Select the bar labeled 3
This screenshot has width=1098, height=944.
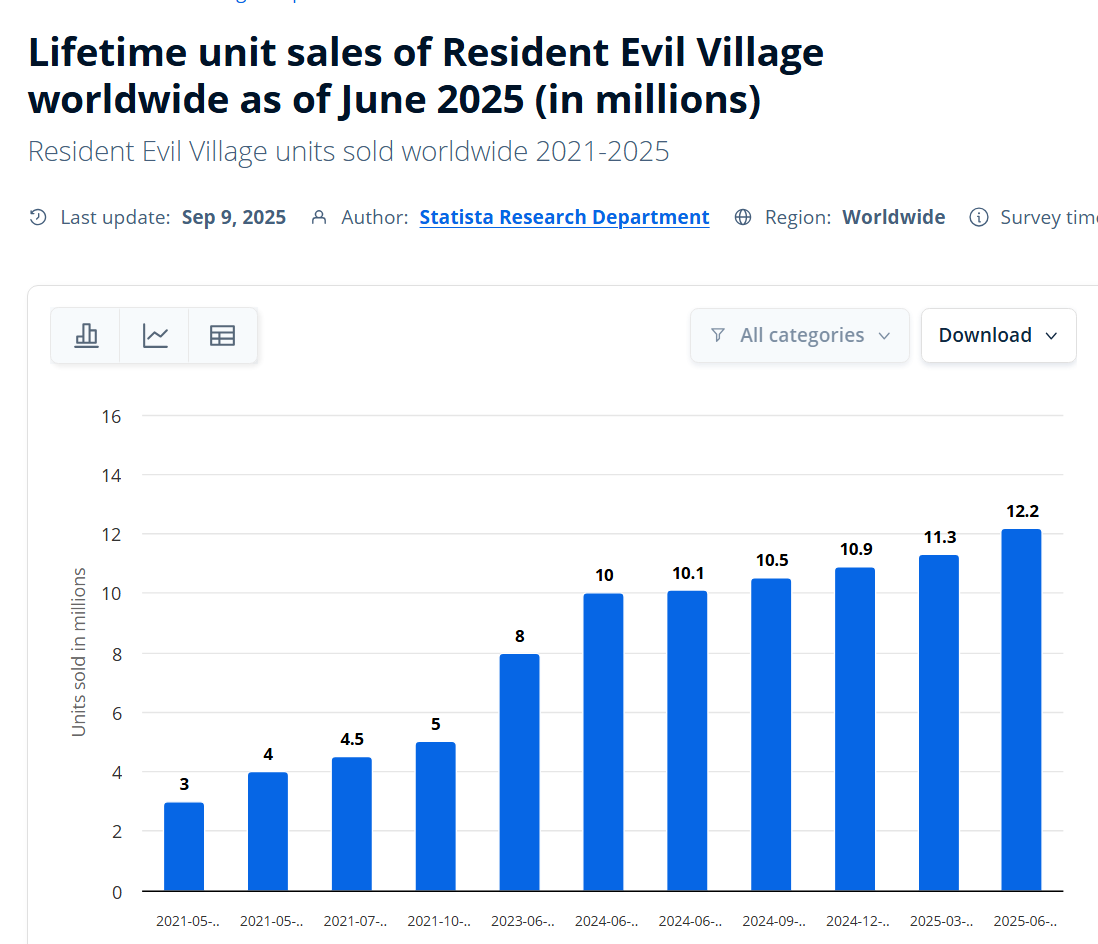(184, 847)
